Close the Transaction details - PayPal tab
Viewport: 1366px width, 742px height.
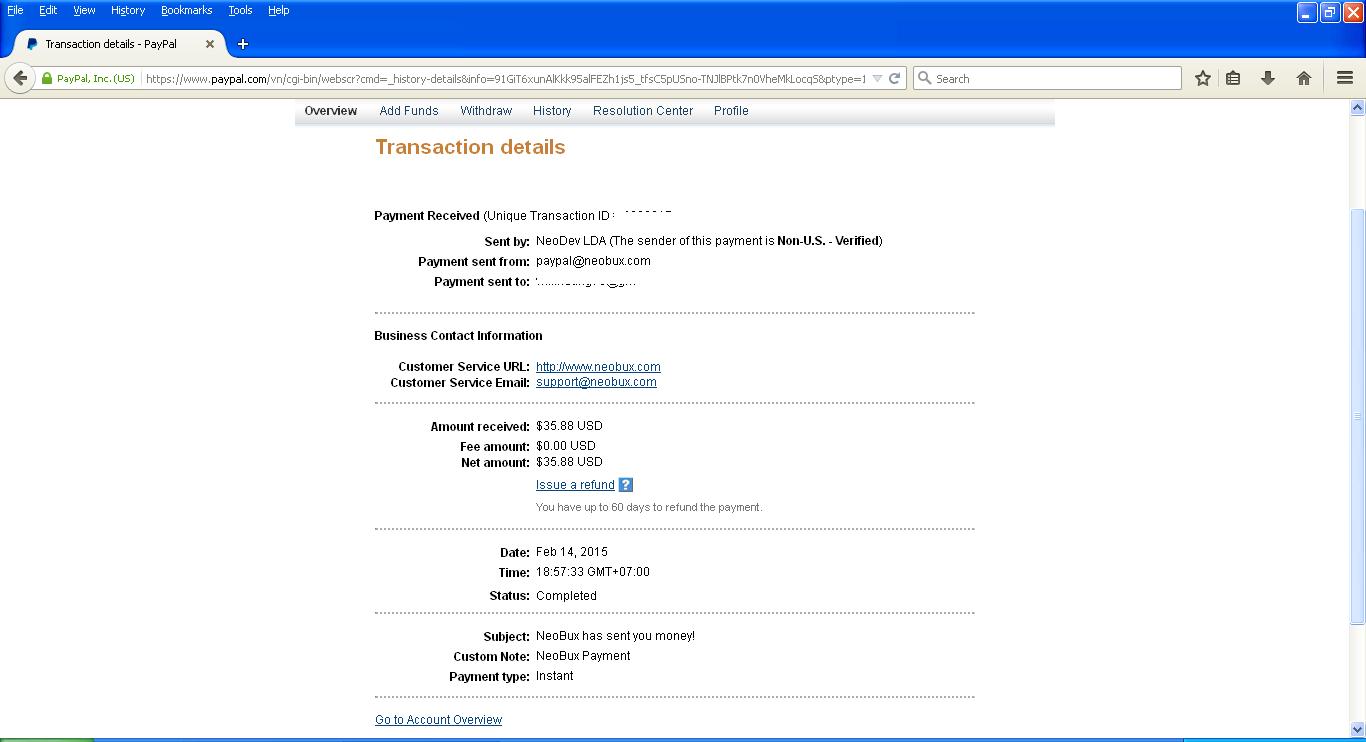pyautogui.click(x=210, y=44)
